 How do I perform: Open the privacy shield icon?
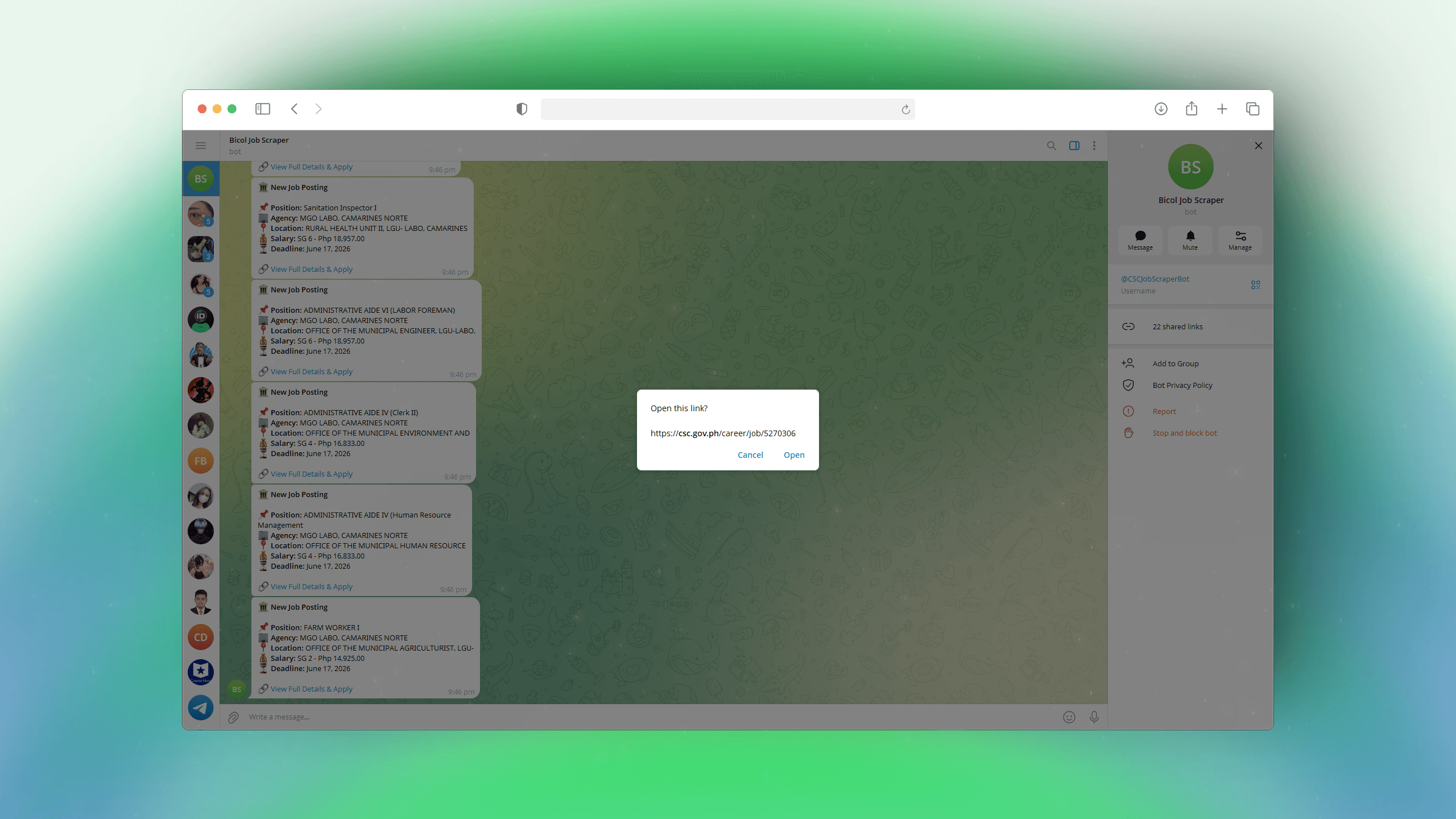522,109
